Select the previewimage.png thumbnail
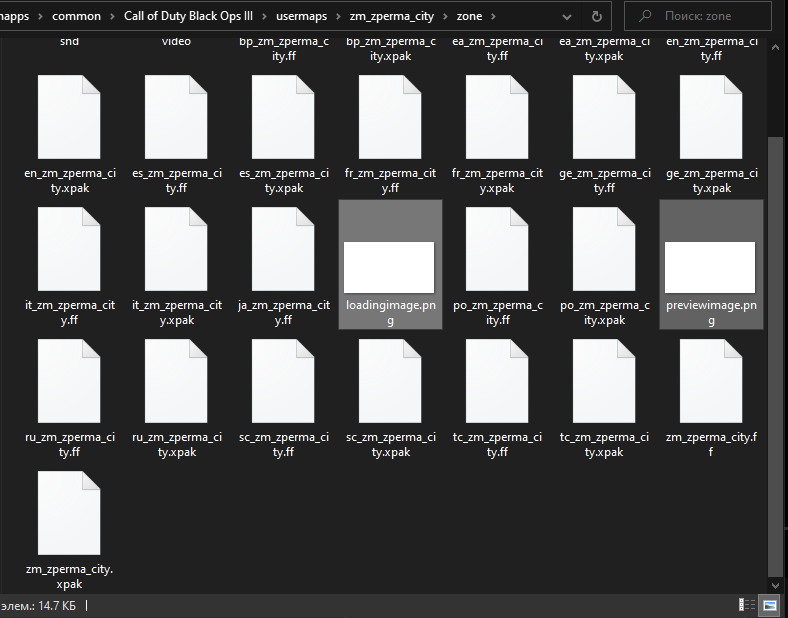 point(710,267)
